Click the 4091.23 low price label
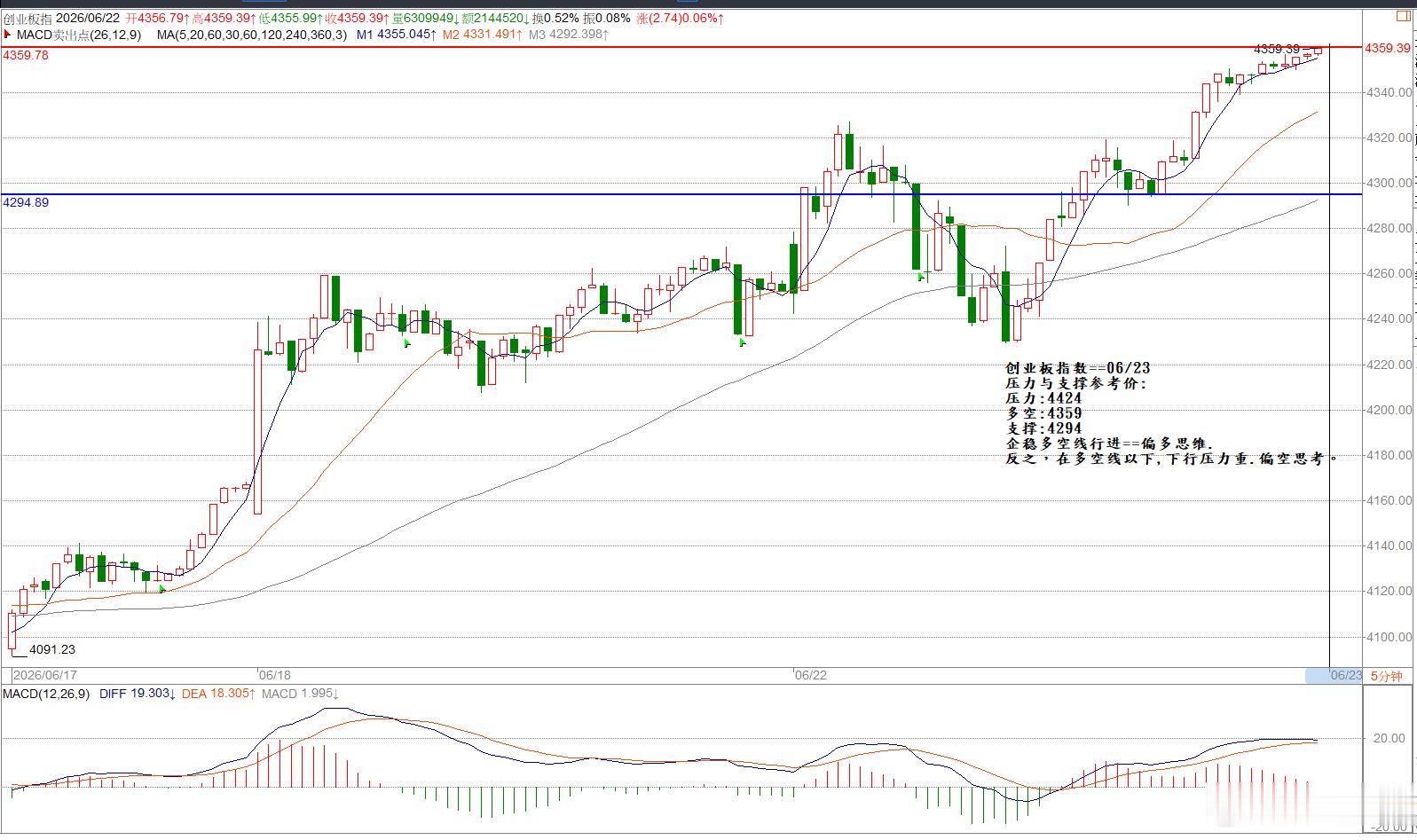 (52, 649)
